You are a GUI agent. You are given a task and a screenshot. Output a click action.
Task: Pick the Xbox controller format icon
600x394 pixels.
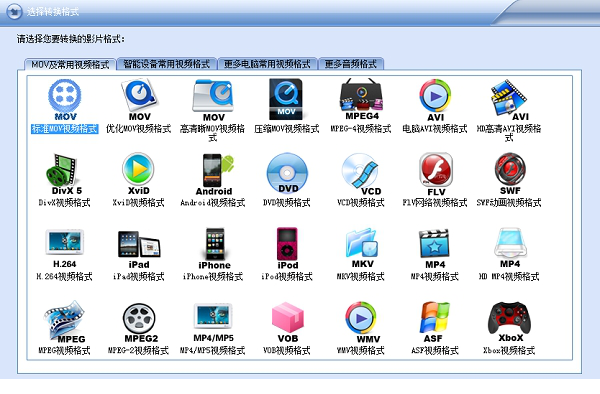tap(510, 322)
